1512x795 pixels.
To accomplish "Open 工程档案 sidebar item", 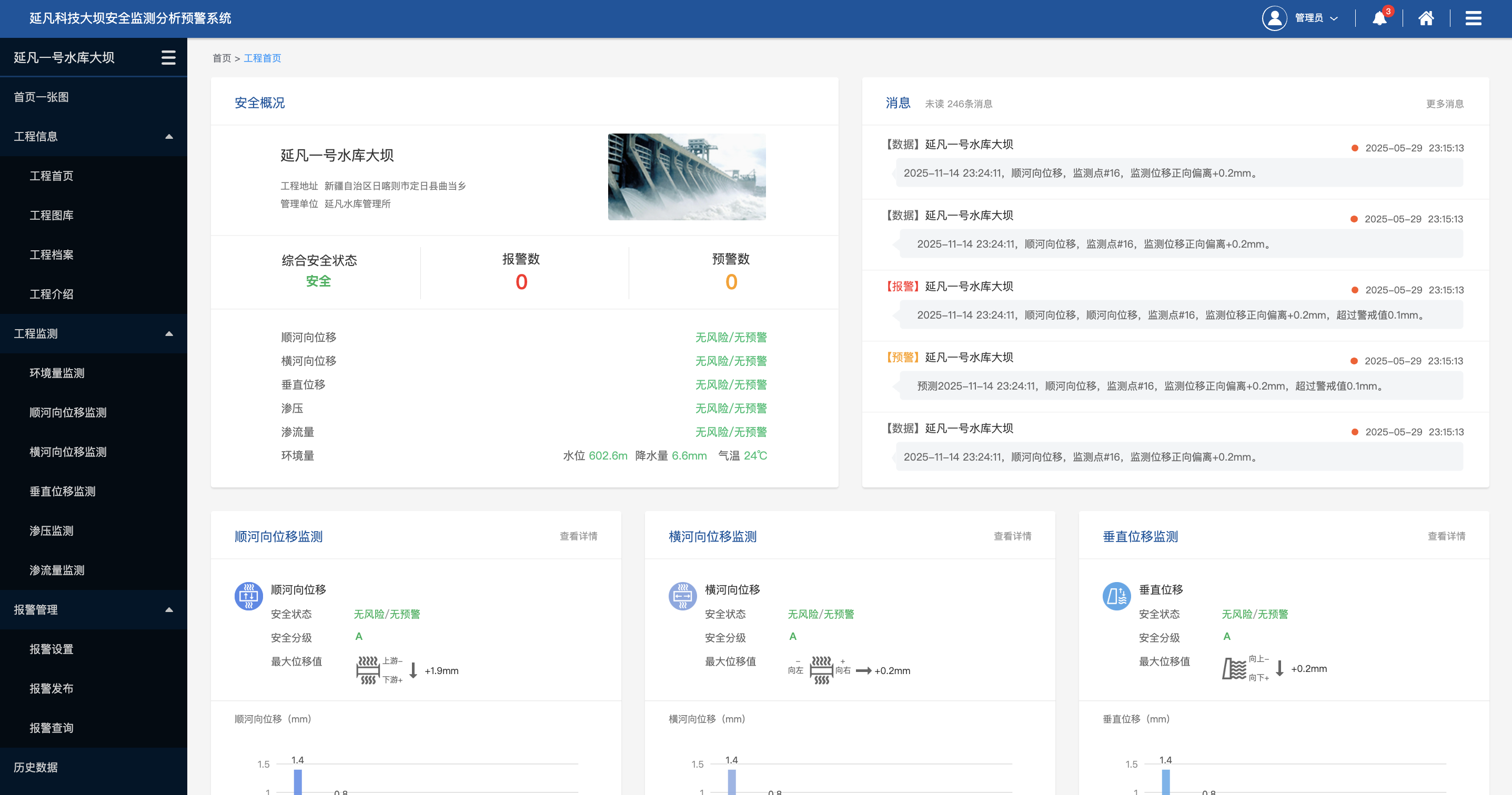I will pyautogui.click(x=93, y=254).
